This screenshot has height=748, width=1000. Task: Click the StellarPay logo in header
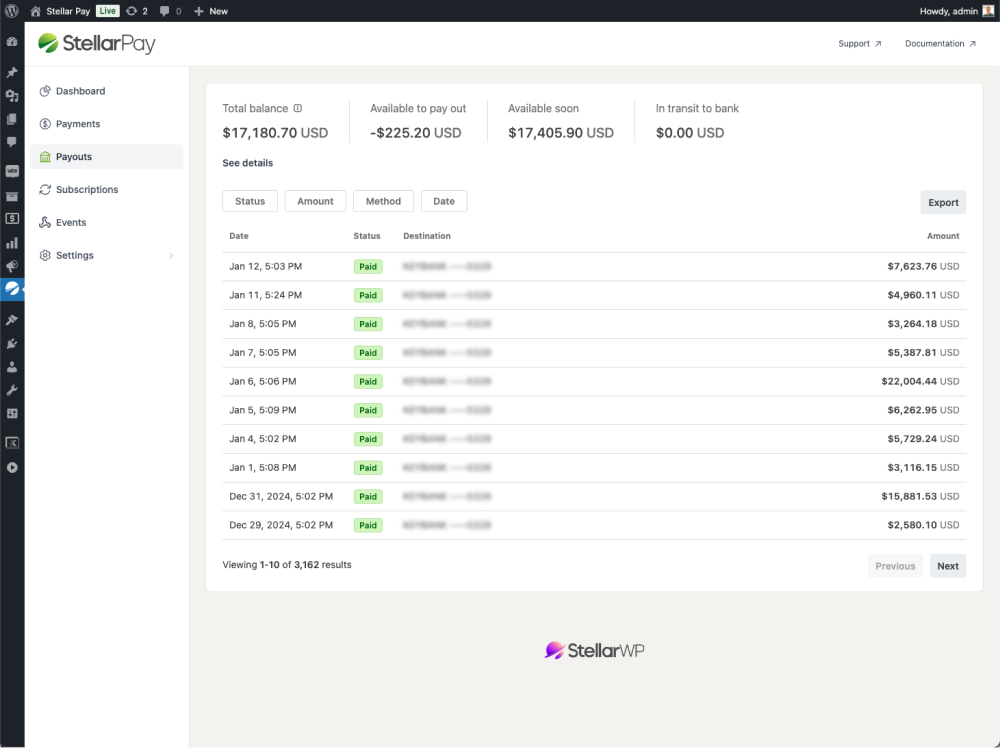(97, 44)
